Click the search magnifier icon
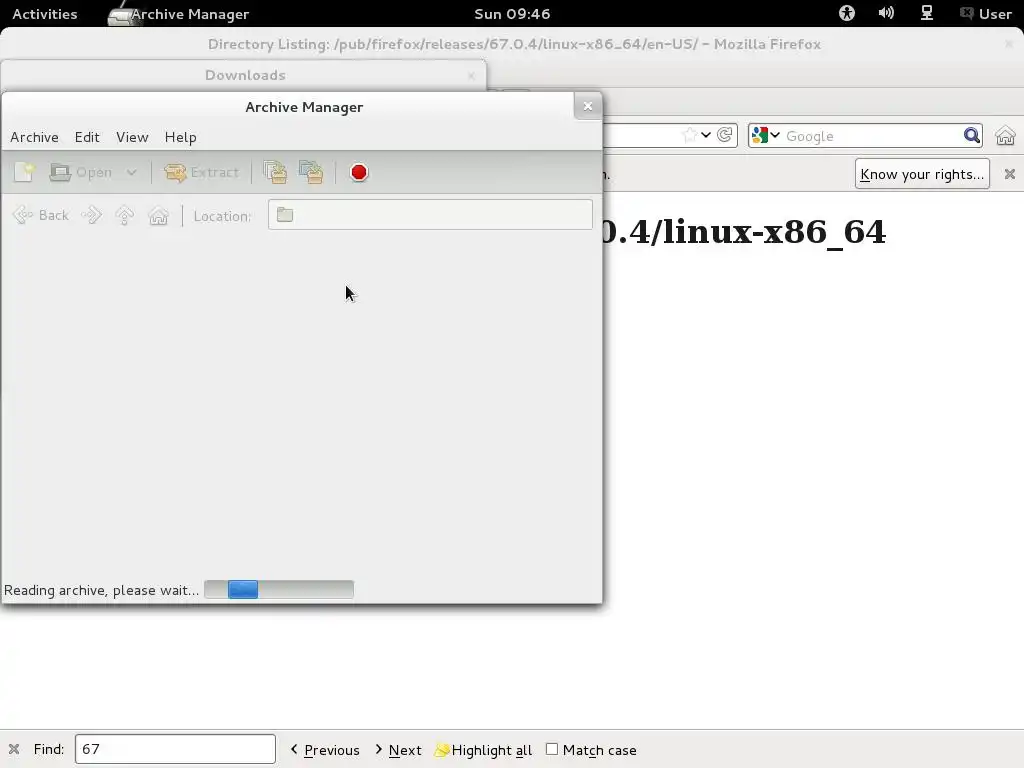This screenshot has height=768, width=1024. click(972, 135)
